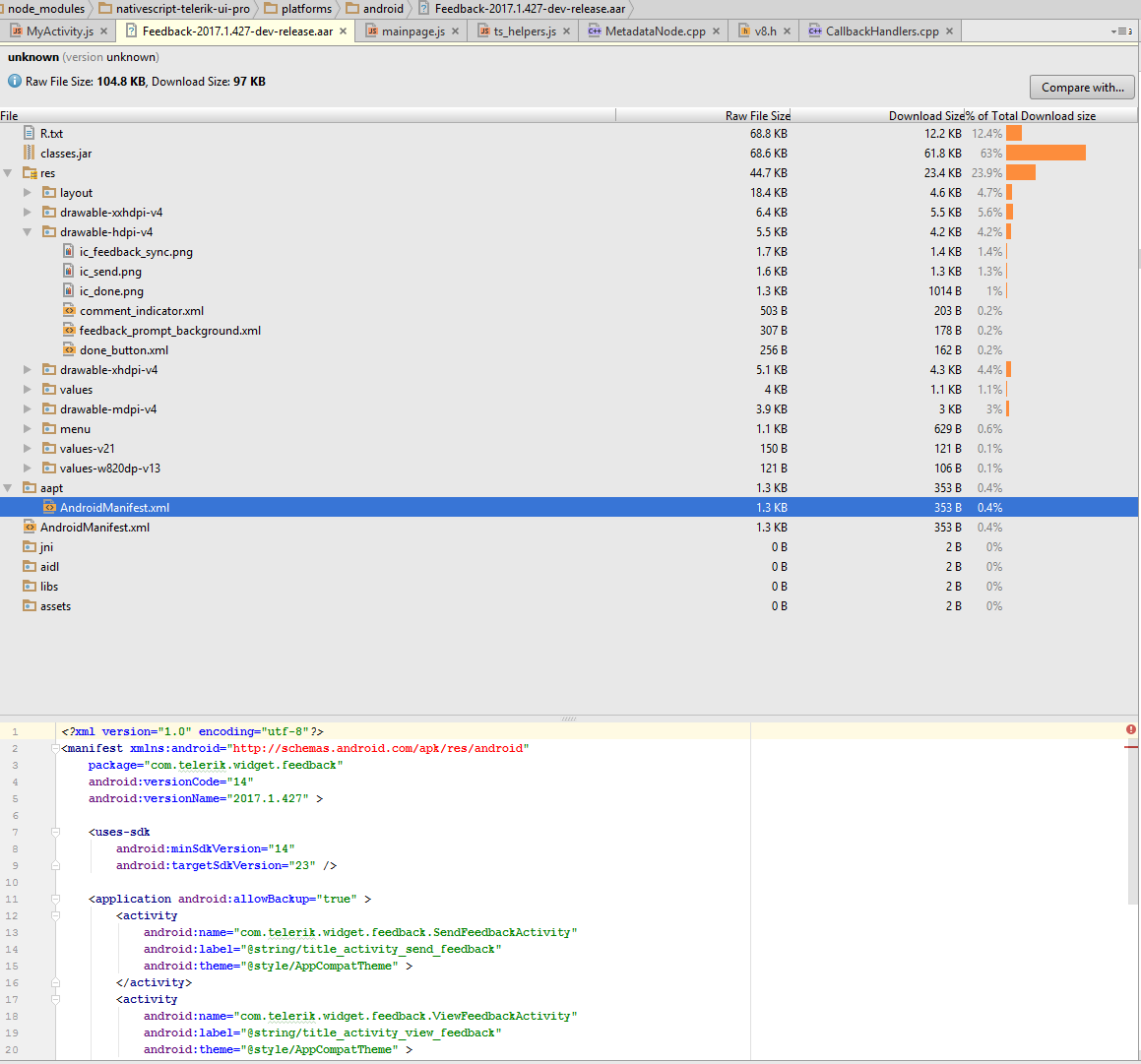Click comment_indicator.xml file icon

69,310
